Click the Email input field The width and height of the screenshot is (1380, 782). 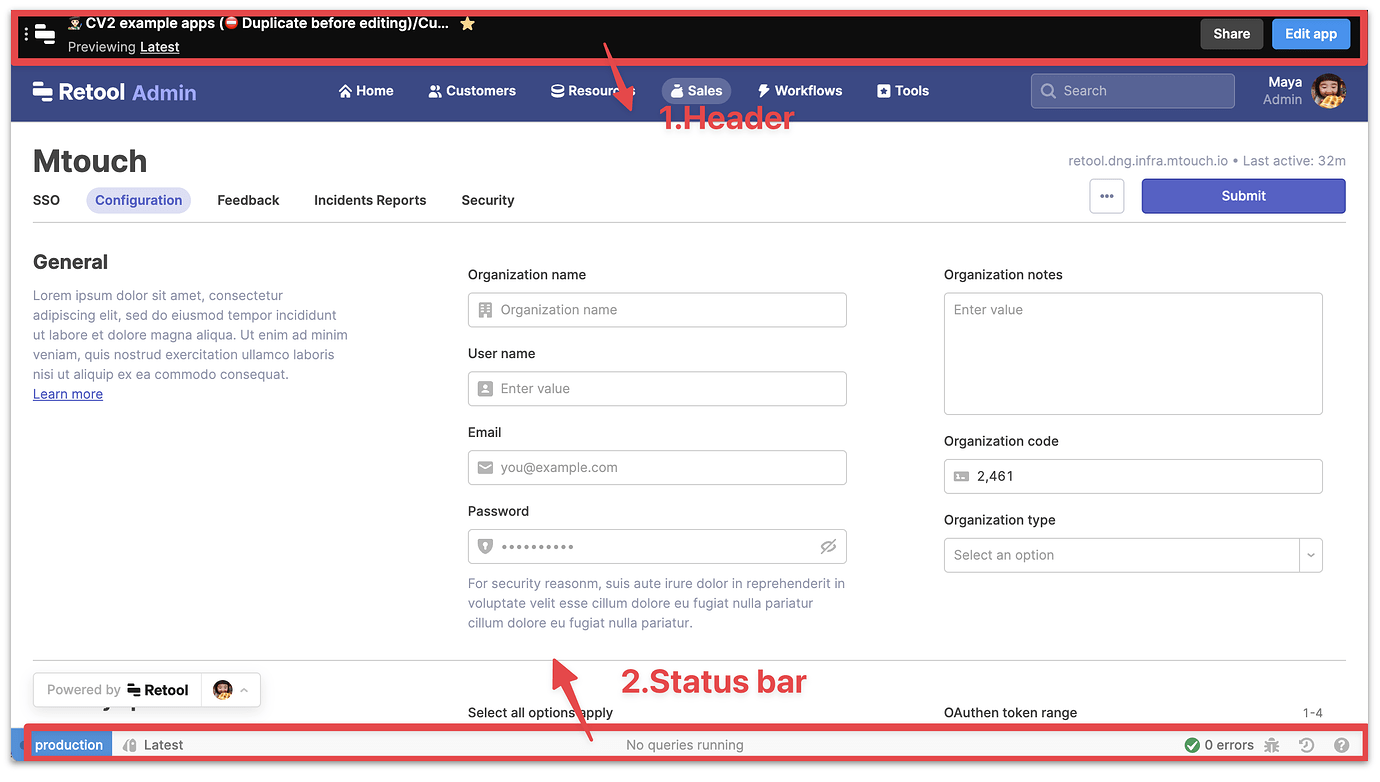point(657,468)
